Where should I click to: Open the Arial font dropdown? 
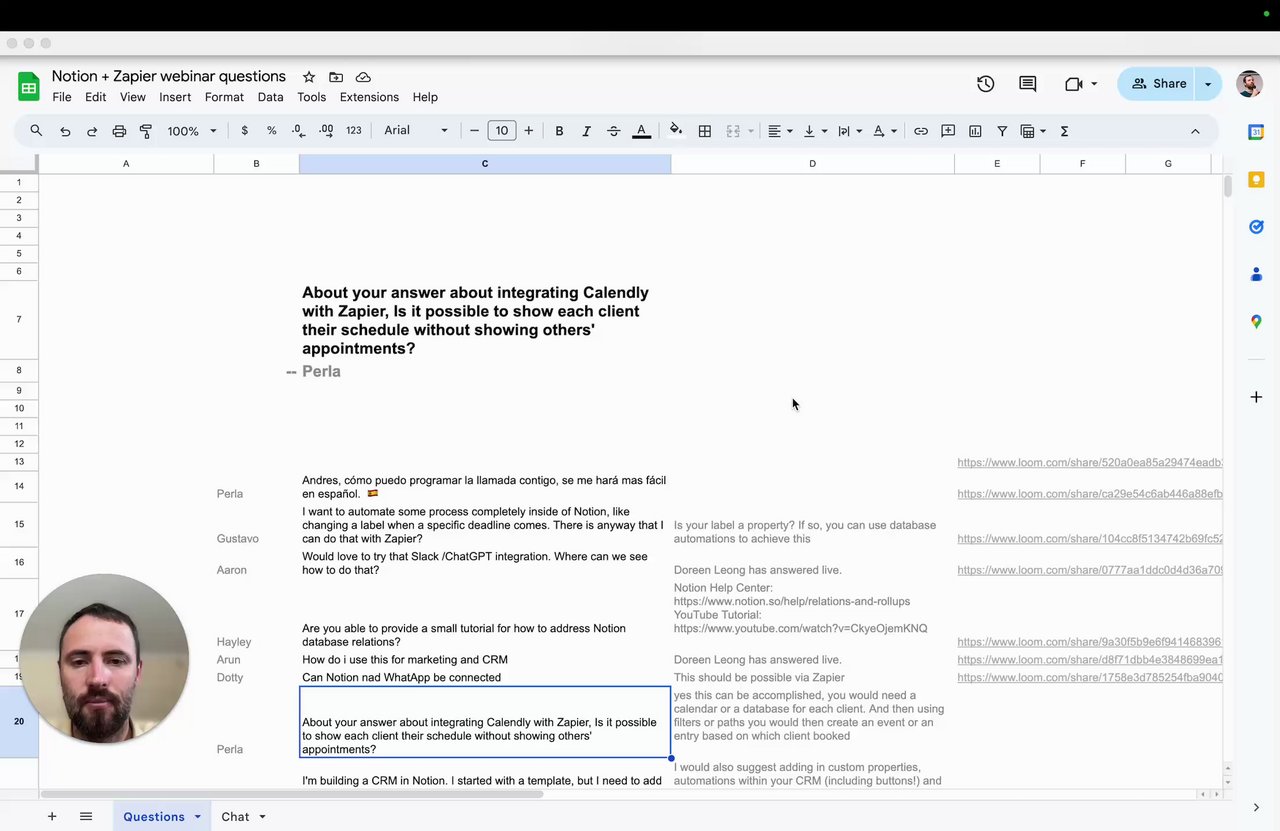pyautogui.click(x=416, y=131)
